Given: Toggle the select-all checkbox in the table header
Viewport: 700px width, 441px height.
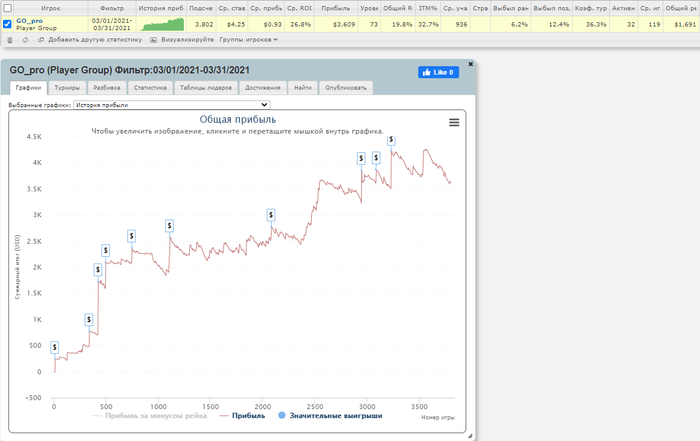Looking at the screenshot, I should tap(8, 8).
